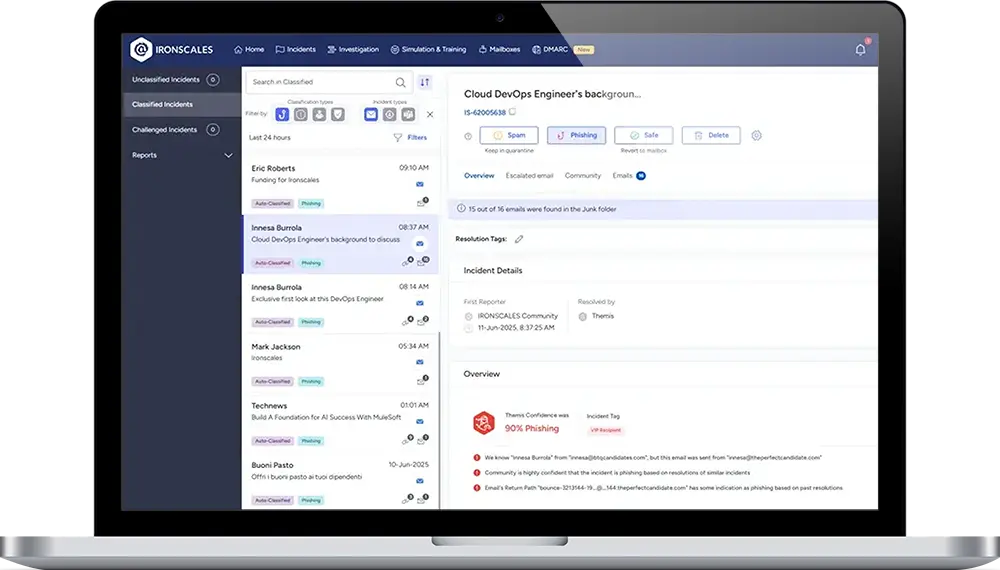Switch to the Escalated email tab
The image size is (1000, 570).
[x=529, y=176]
